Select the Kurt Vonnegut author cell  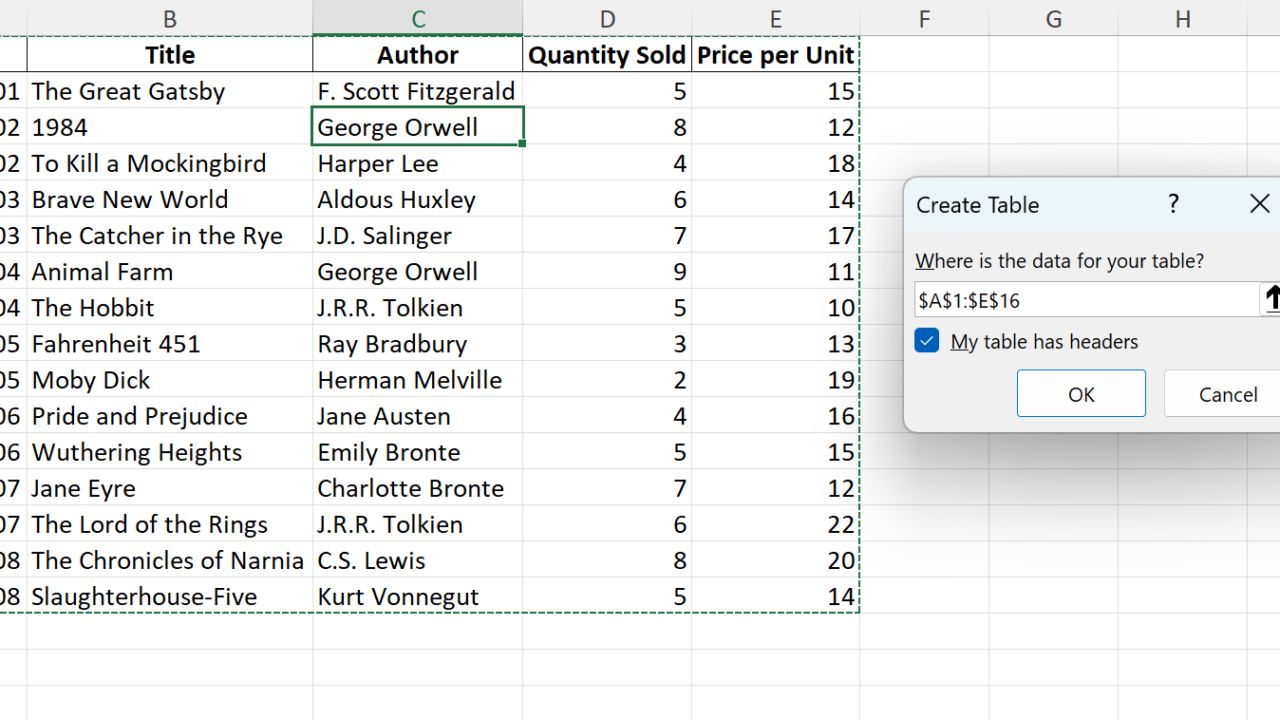418,597
